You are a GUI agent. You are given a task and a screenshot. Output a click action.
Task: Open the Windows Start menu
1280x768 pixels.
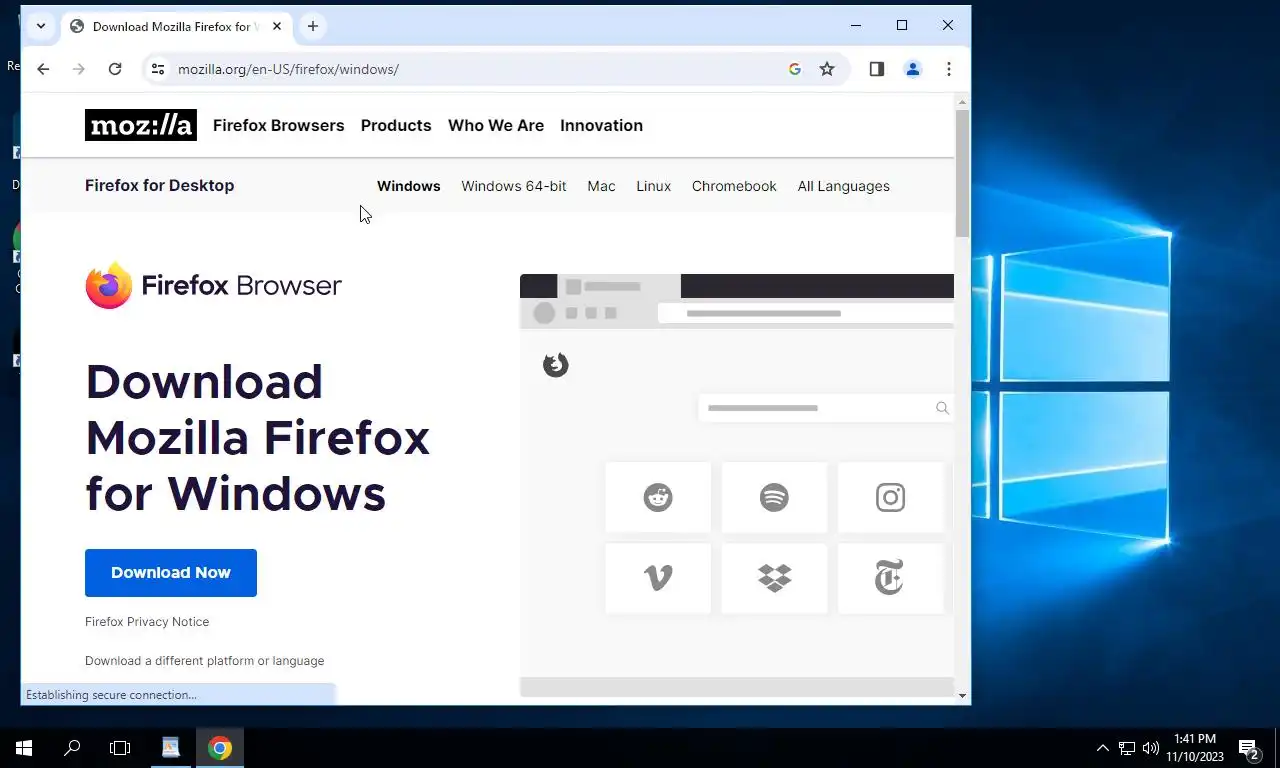[24, 748]
